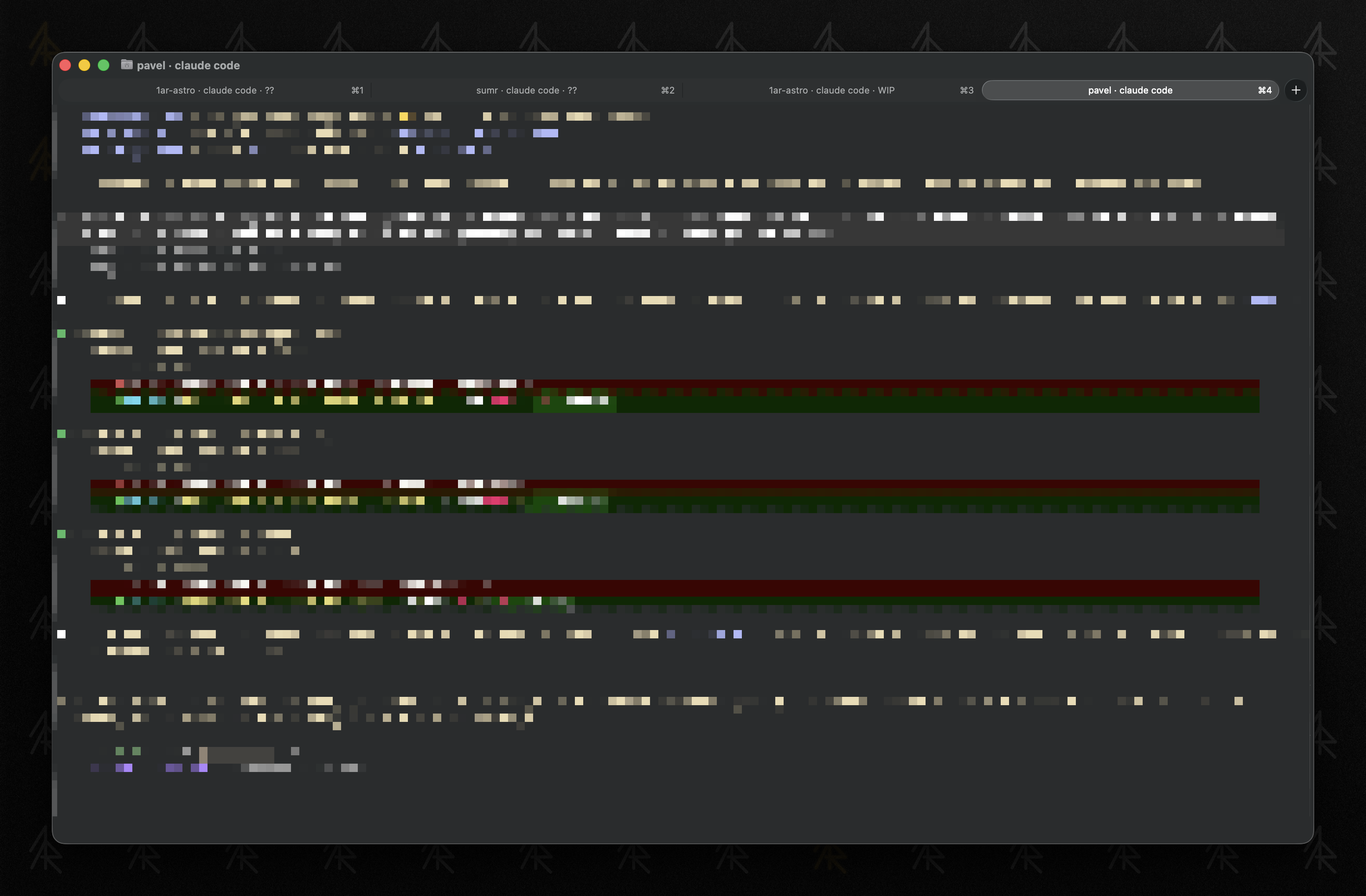Switch to the "1ar-astro · claude code · ??" tab
1366x896 pixels.
214,90
